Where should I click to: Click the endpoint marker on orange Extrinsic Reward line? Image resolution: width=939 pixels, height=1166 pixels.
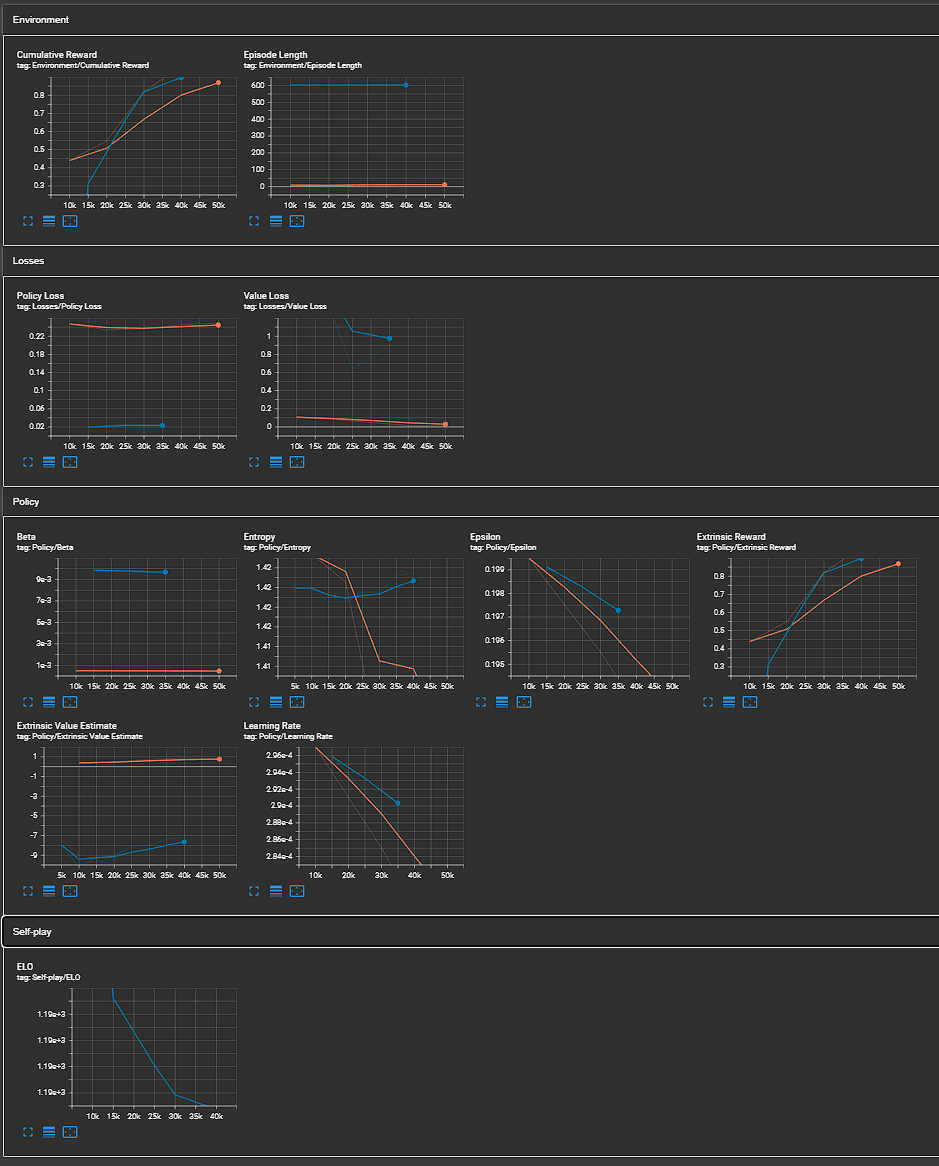point(898,564)
